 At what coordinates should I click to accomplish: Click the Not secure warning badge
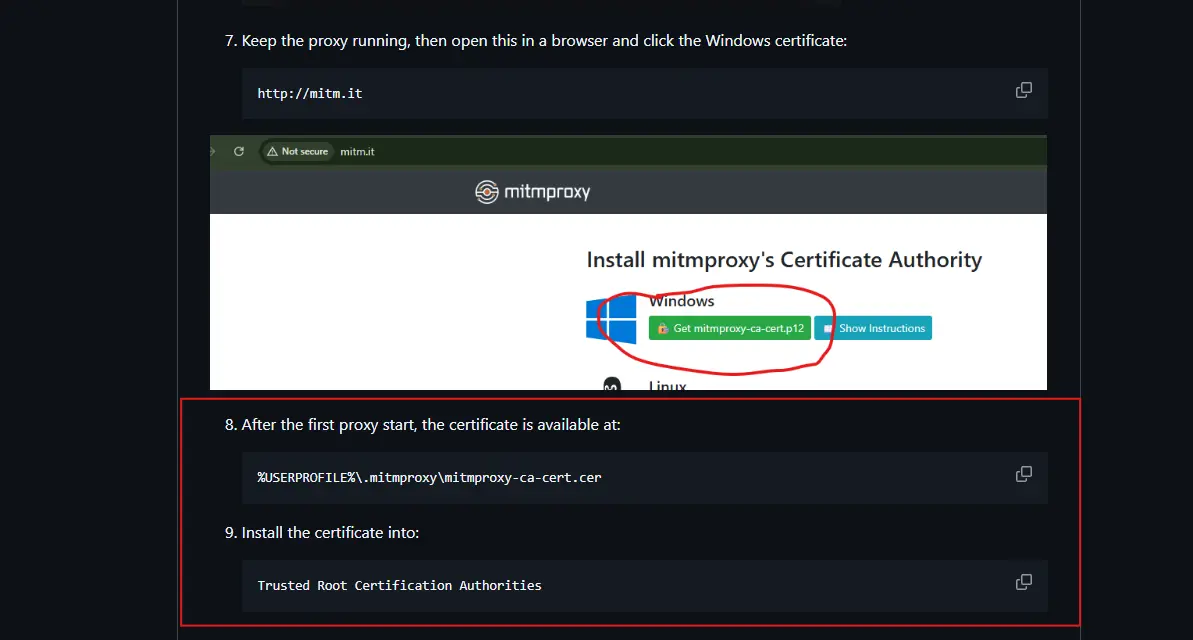pyautogui.click(x=297, y=151)
